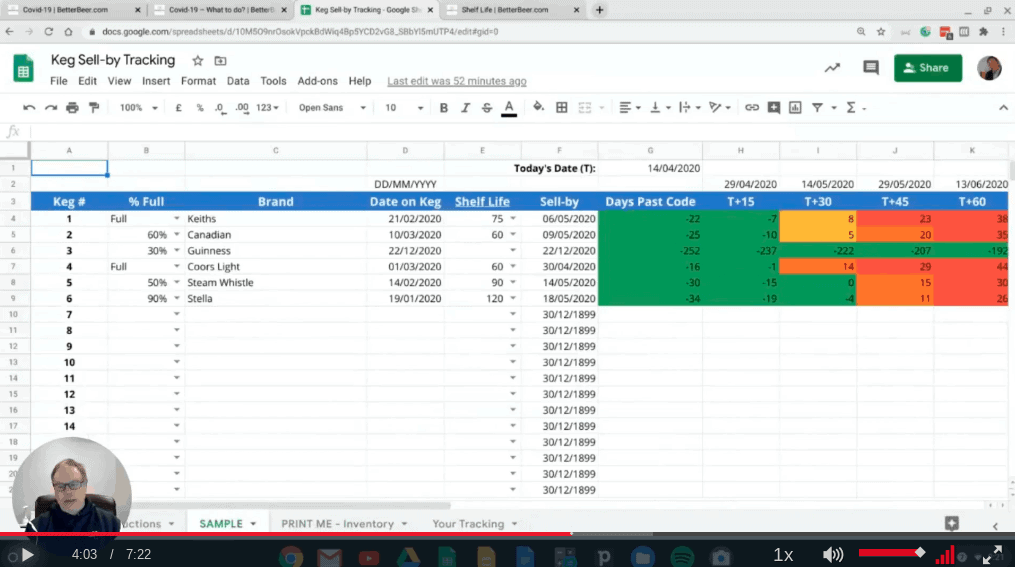
Task: Click the Google account avatar
Action: (988, 68)
